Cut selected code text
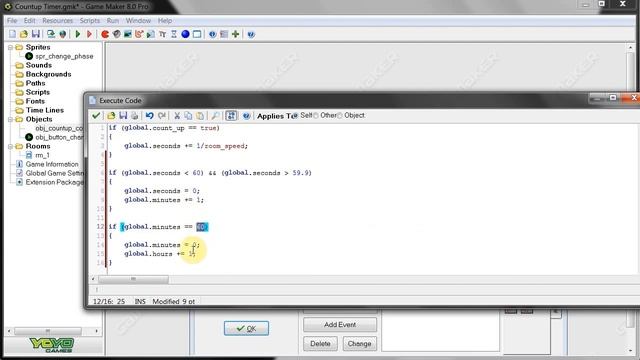 [177, 116]
